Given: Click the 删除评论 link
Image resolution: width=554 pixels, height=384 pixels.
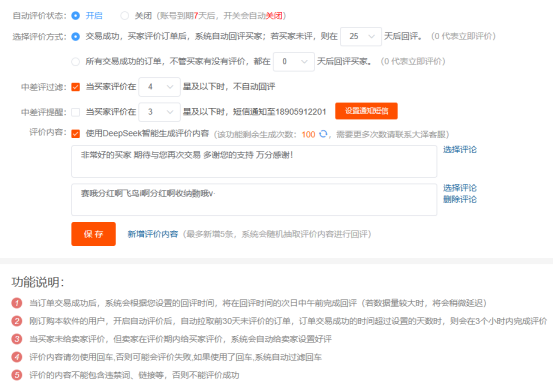Looking at the screenshot, I should point(460,200).
